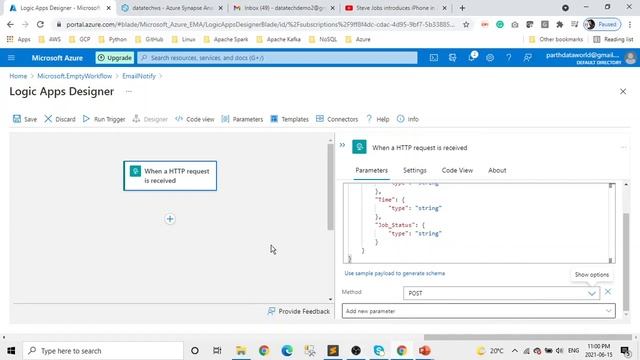This screenshot has height=360, width=640.
Task: Click Upgrade button in Azure header
Action: (115, 58)
